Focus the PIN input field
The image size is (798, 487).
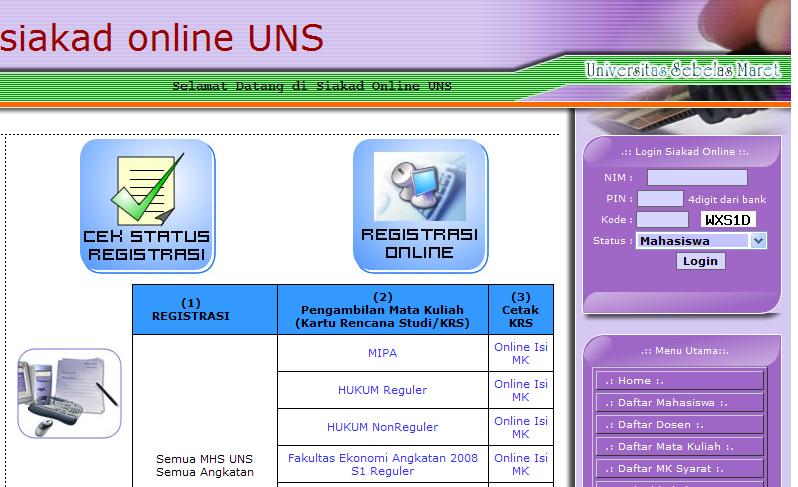(660, 198)
